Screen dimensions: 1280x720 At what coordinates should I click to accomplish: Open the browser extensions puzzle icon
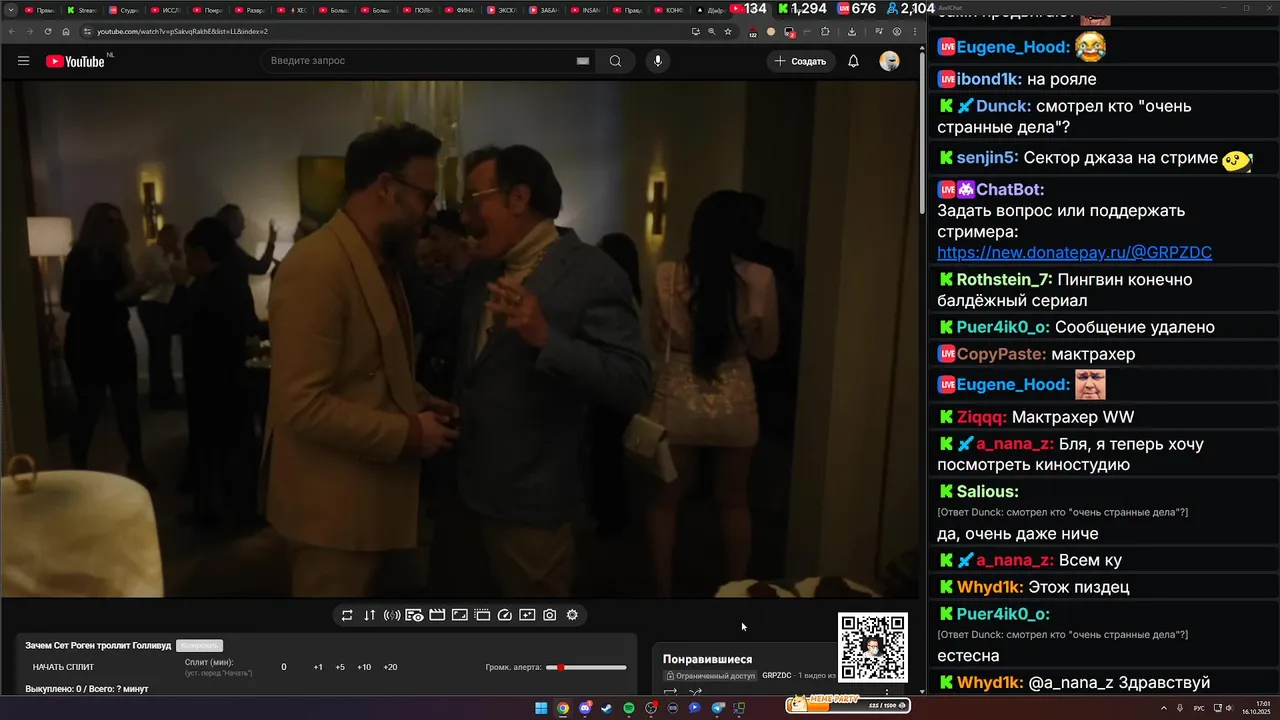(x=825, y=31)
